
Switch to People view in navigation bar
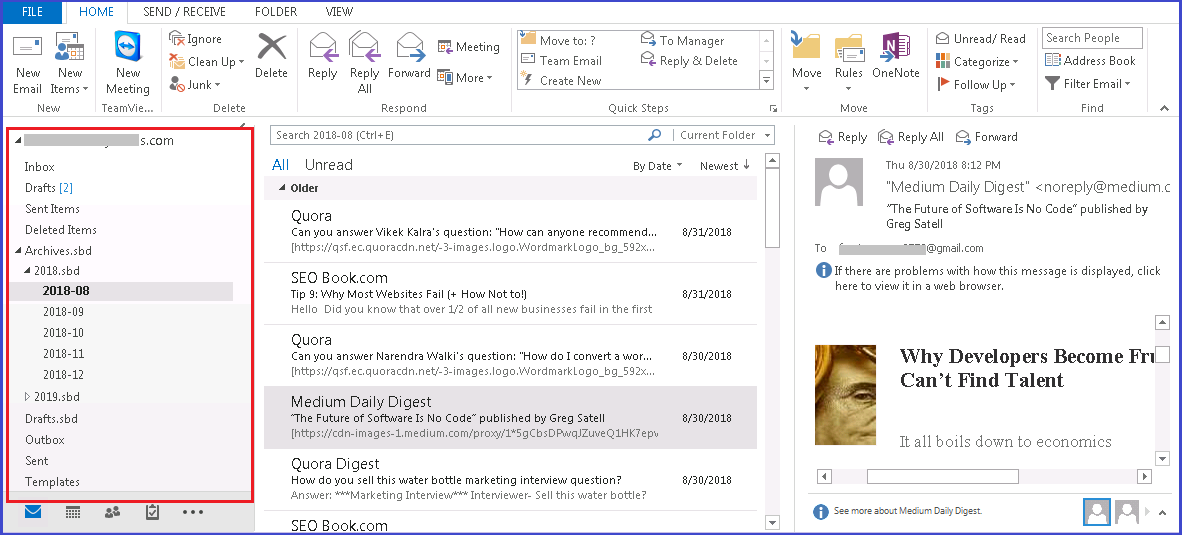click(113, 512)
